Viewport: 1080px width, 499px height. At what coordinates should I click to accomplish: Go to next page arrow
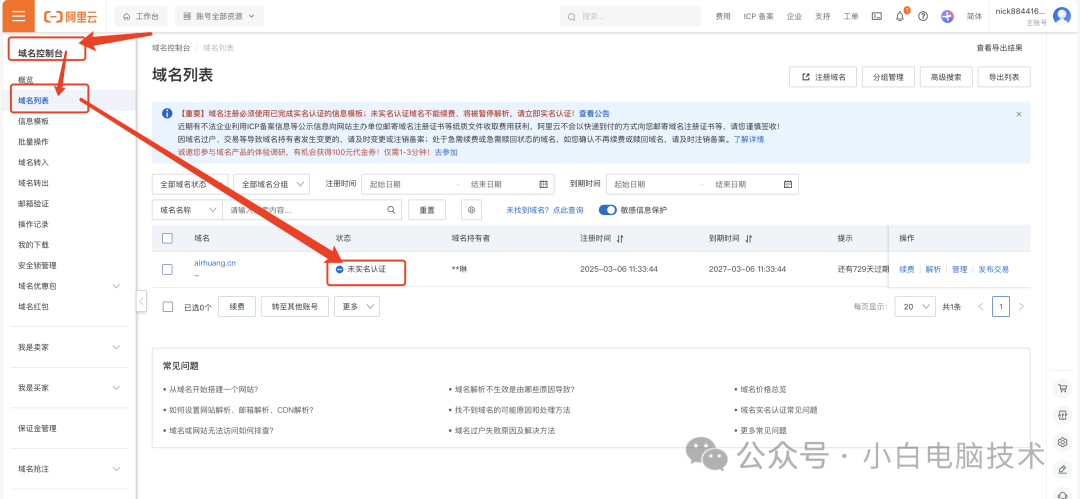click(1021, 307)
